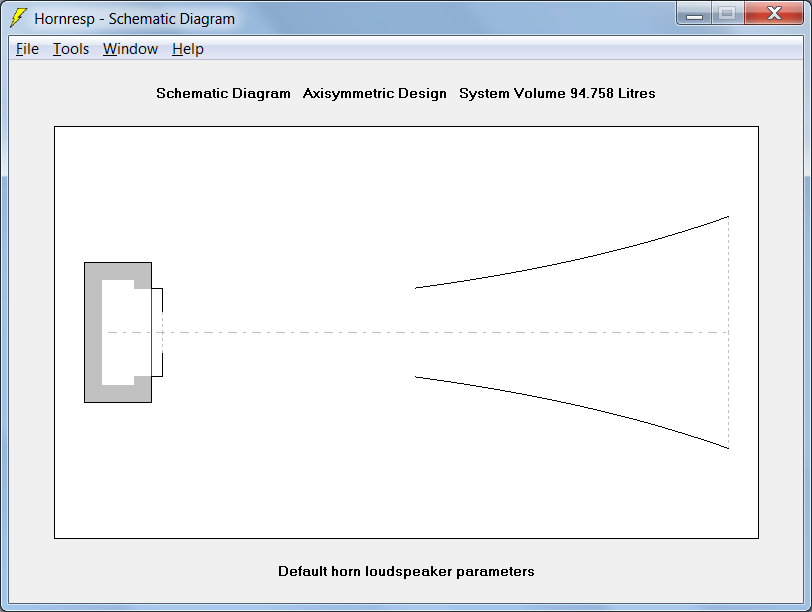Click the 'System Volume 94.758 Litres' text

tap(557, 93)
